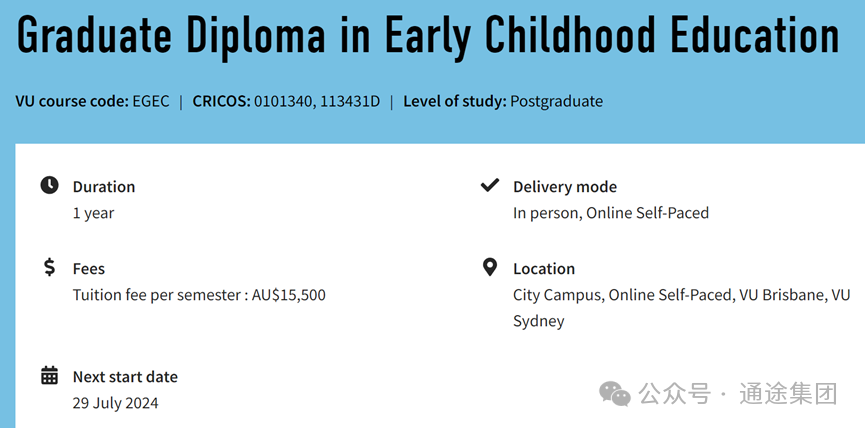Screen dimensions: 865x428
Task: Click the VU course code EGEC text
Action: (x=93, y=101)
